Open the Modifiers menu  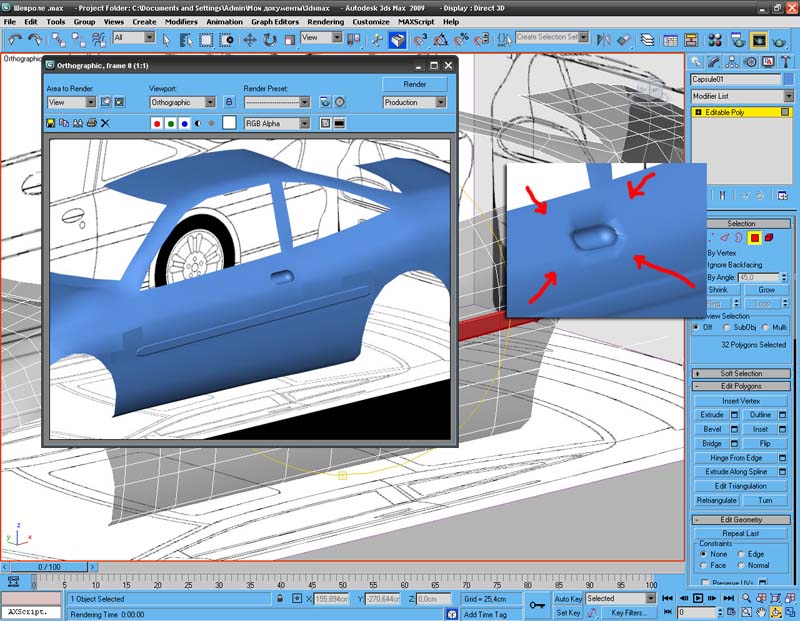180,21
